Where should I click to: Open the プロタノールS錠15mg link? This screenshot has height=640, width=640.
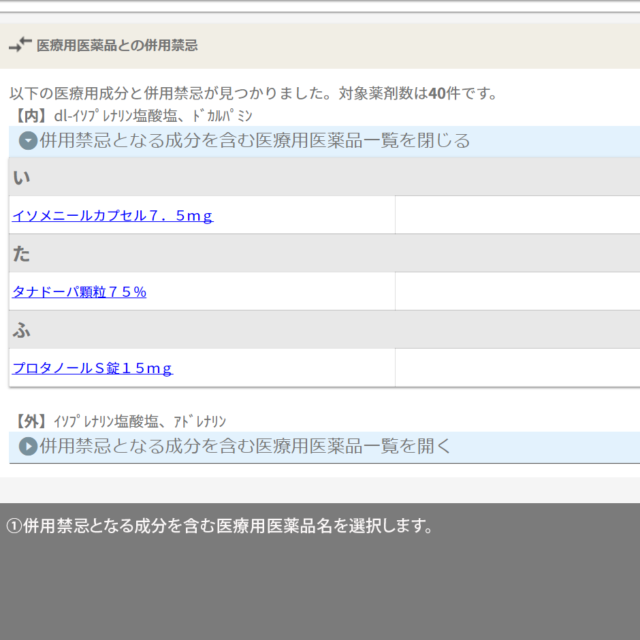click(92, 368)
